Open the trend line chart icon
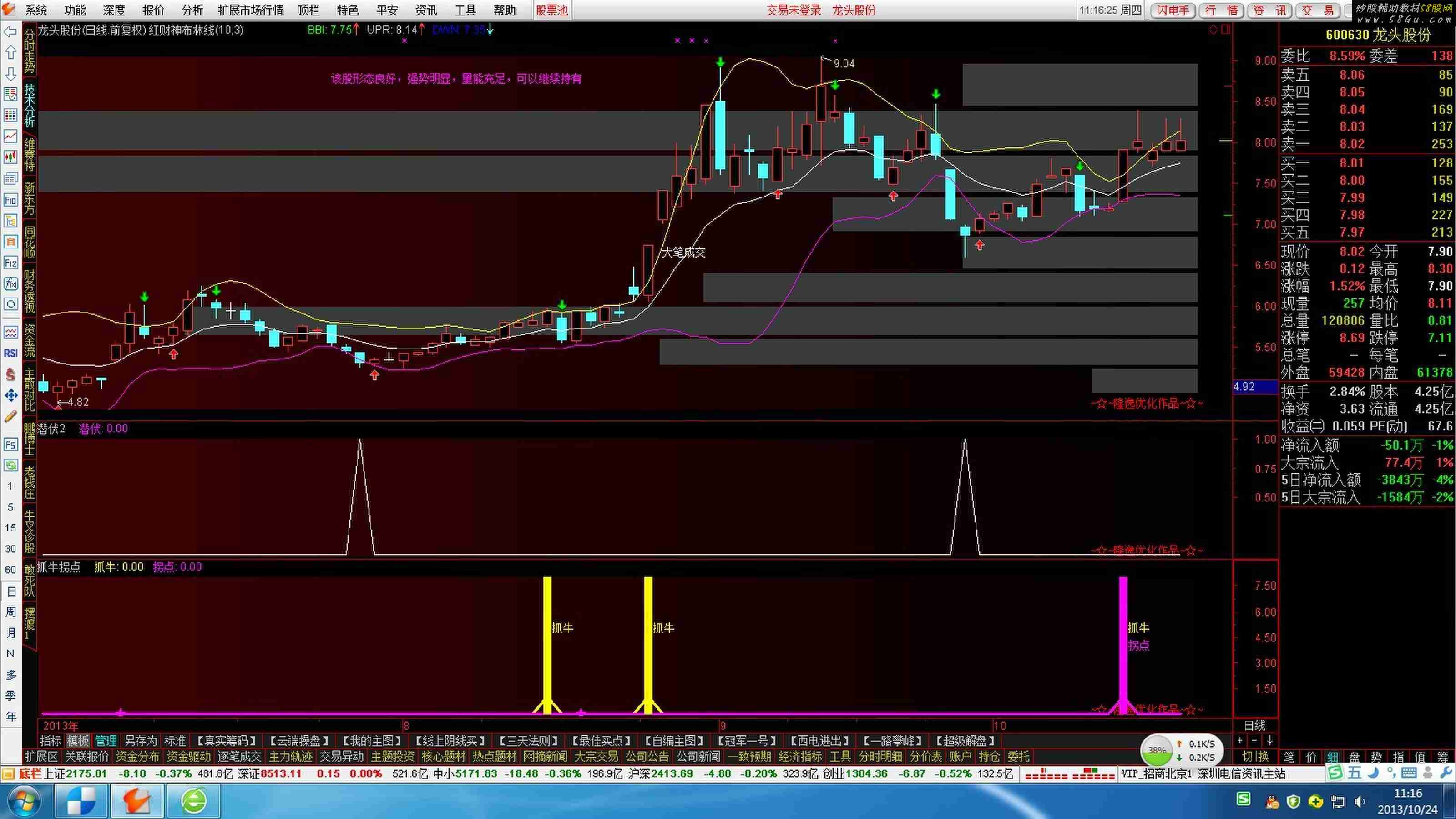 click(x=10, y=136)
